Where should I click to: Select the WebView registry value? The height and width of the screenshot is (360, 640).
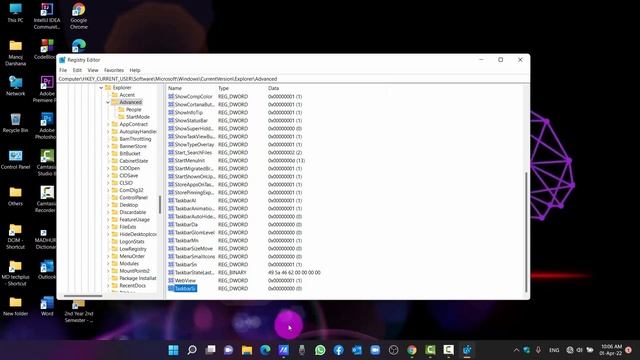[185, 280]
